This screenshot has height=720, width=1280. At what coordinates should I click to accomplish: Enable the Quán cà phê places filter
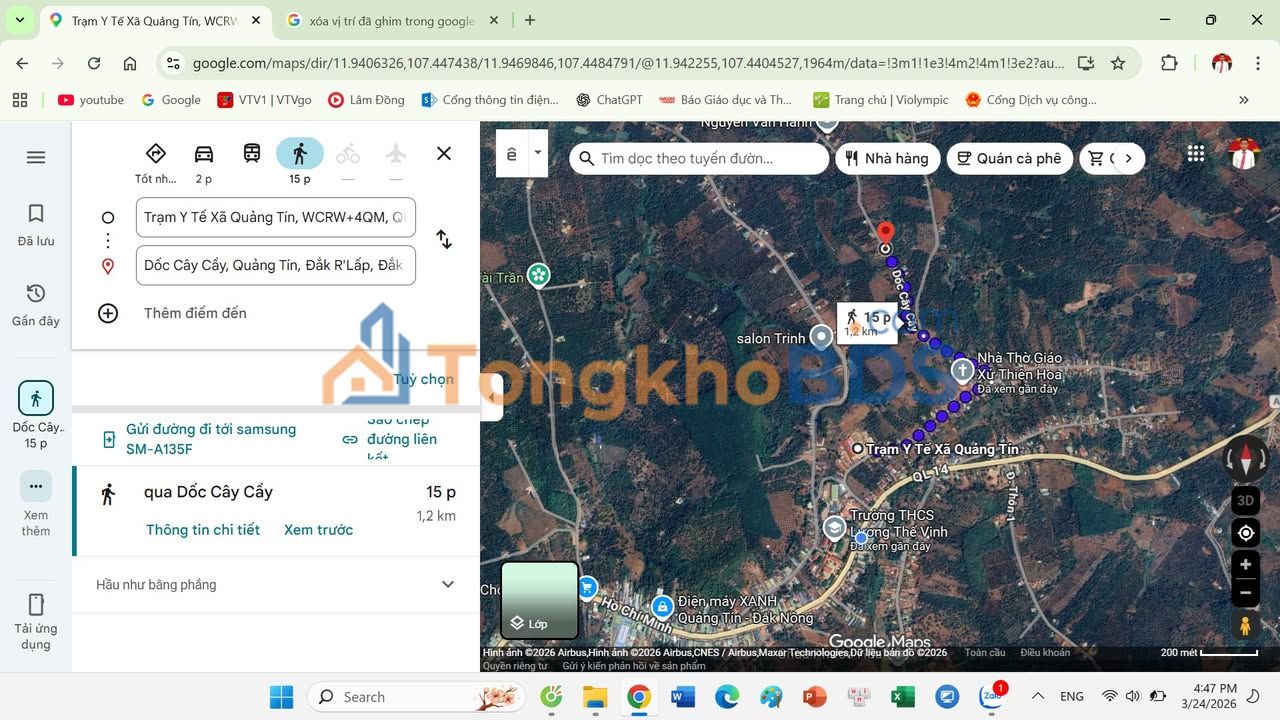coord(1010,158)
